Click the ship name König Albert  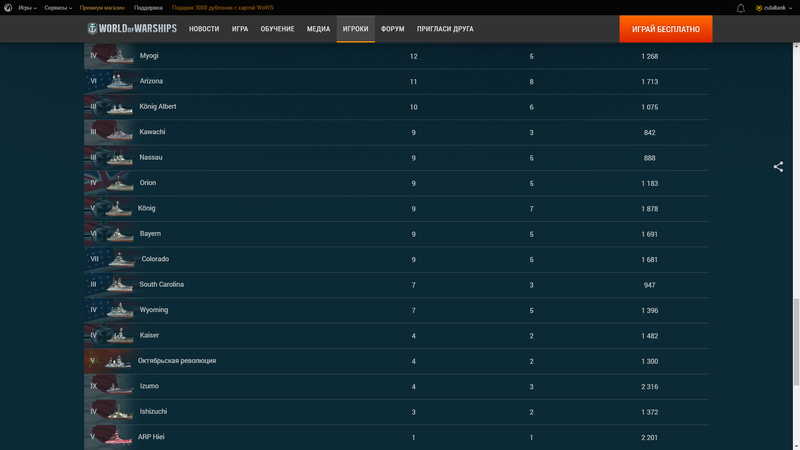158,107
